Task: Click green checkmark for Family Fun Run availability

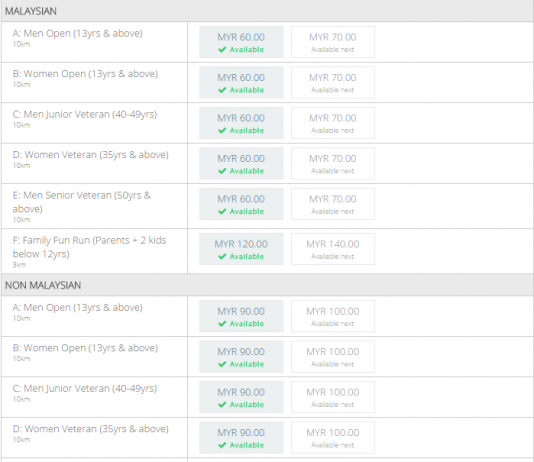Action: (x=222, y=257)
